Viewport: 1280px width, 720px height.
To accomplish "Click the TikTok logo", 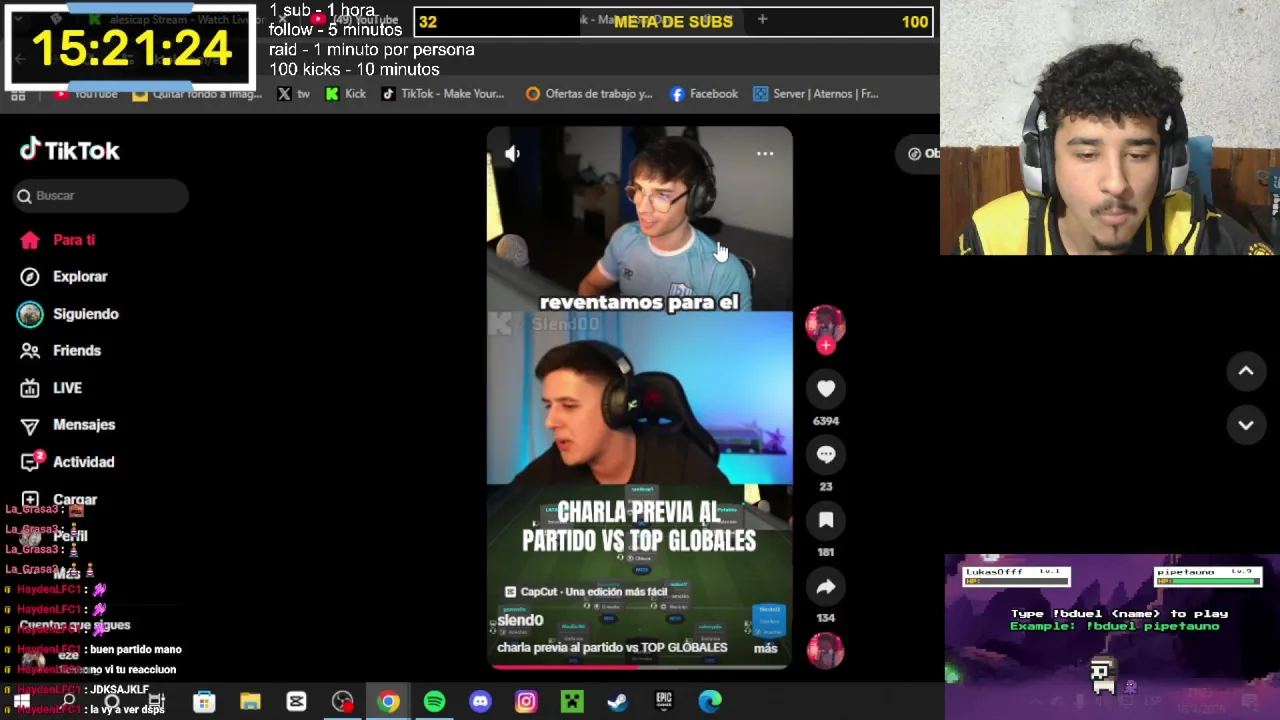I will [70, 150].
